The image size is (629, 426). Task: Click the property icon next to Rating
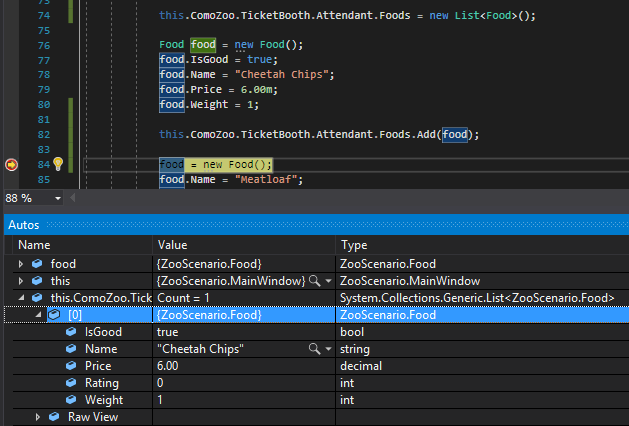coord(71,383)
